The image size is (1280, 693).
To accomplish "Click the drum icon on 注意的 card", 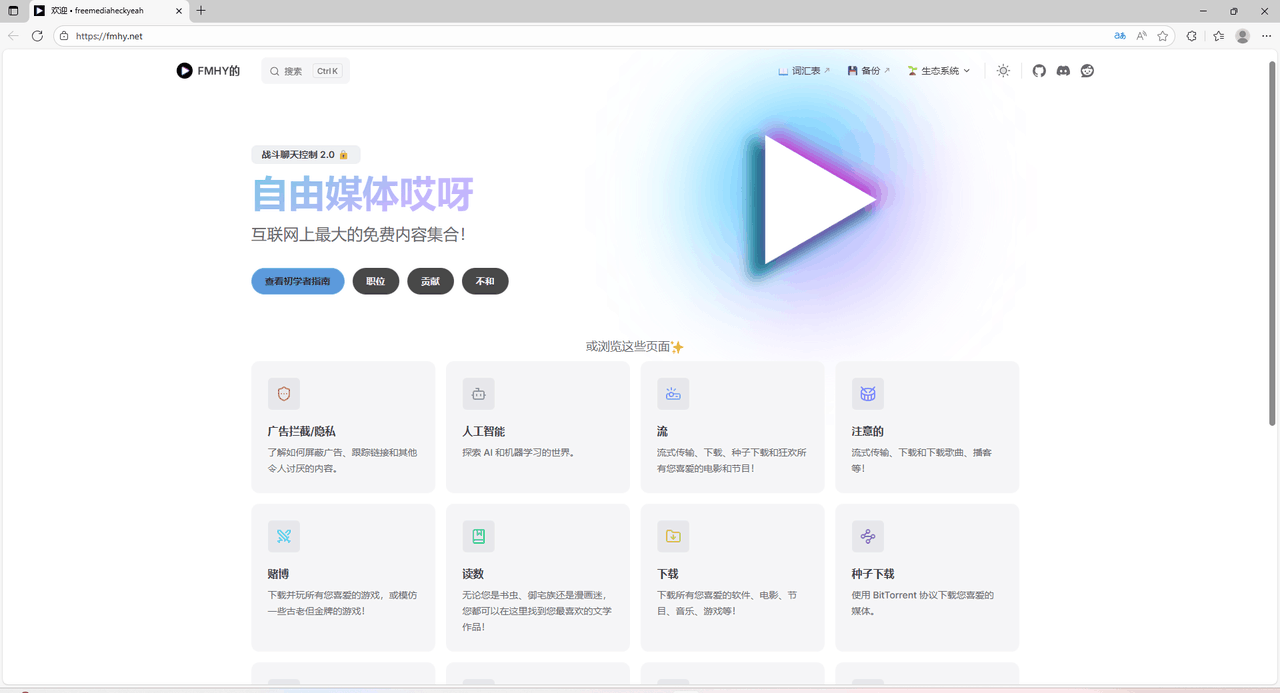I will click(868, 394).
